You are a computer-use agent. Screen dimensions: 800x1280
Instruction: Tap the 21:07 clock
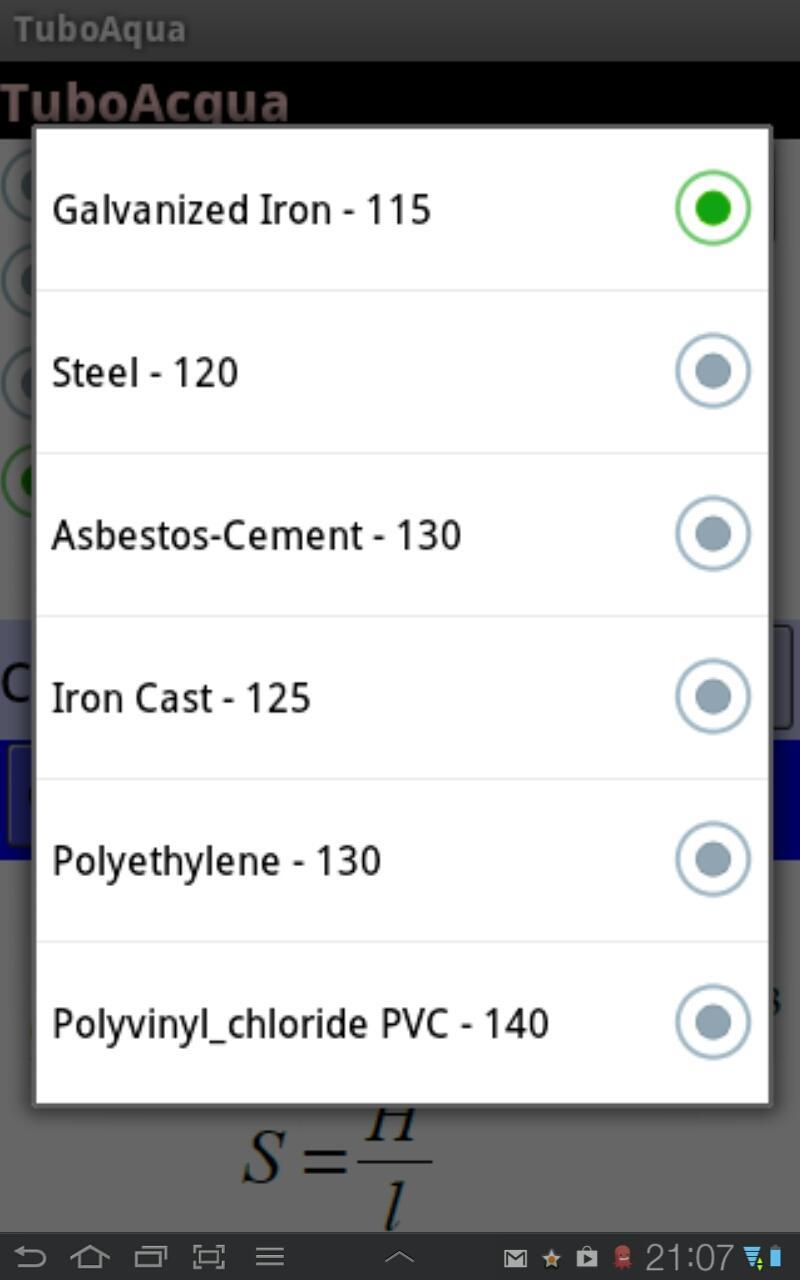tap(689, 1257)
